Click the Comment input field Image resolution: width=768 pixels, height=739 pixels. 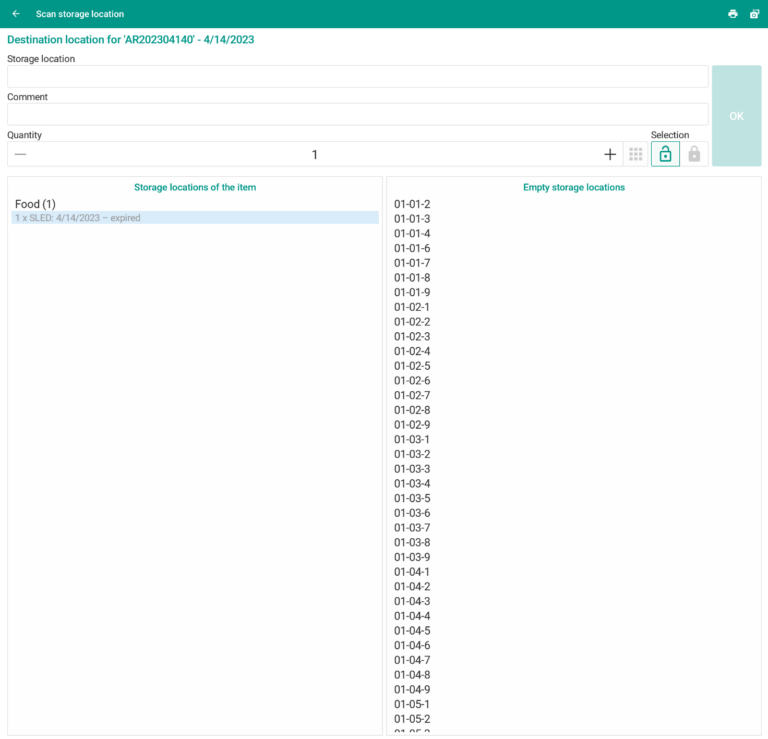[357, 115]
